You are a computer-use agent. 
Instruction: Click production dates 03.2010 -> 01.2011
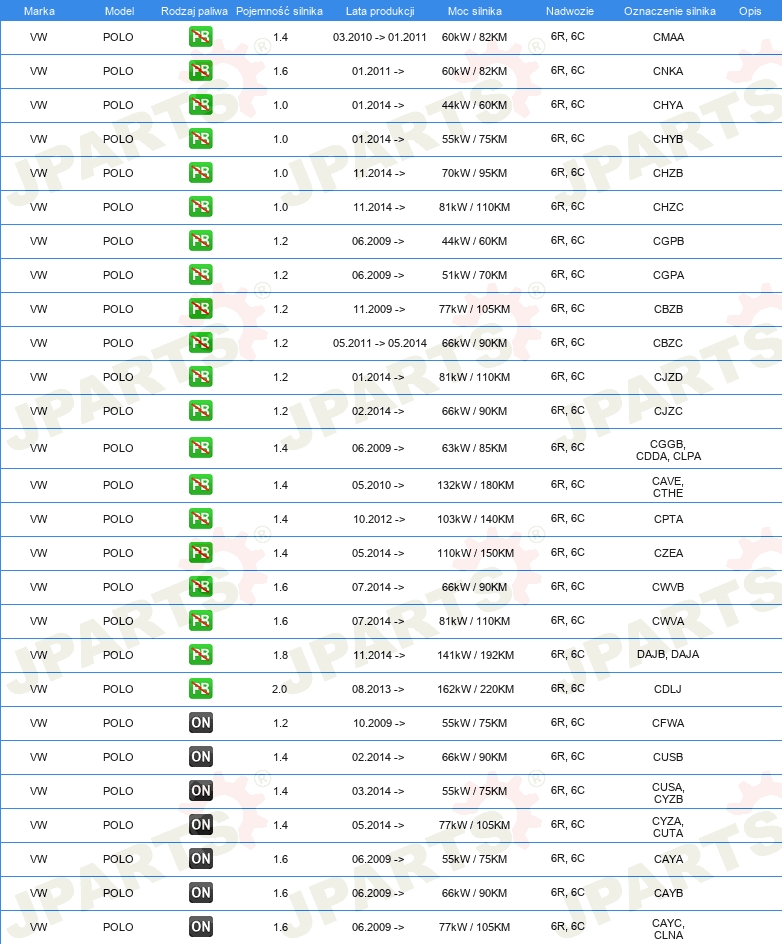(379, 37)
